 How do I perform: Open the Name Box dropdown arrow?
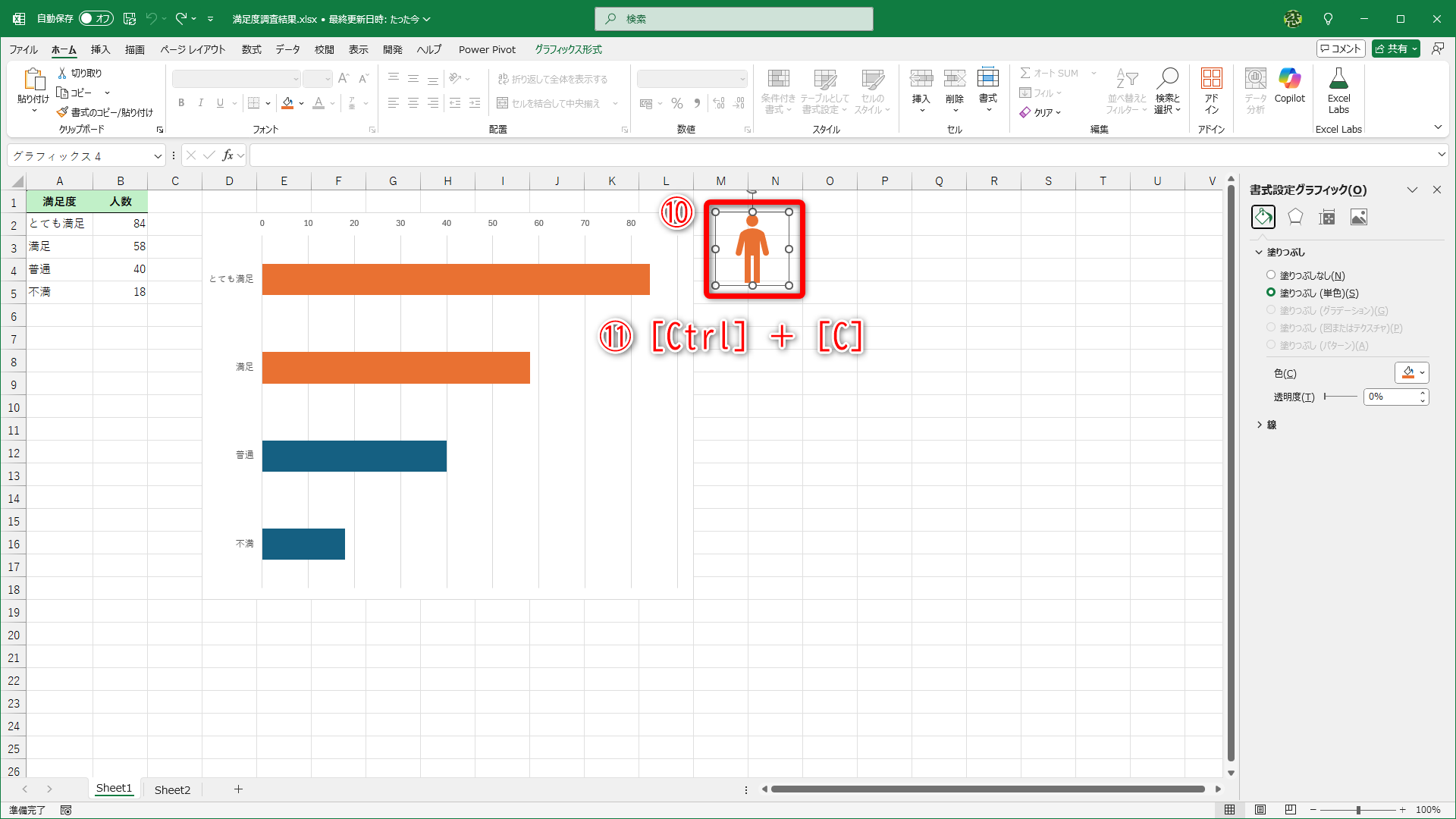pyautogui.click(x=158, y=156)
